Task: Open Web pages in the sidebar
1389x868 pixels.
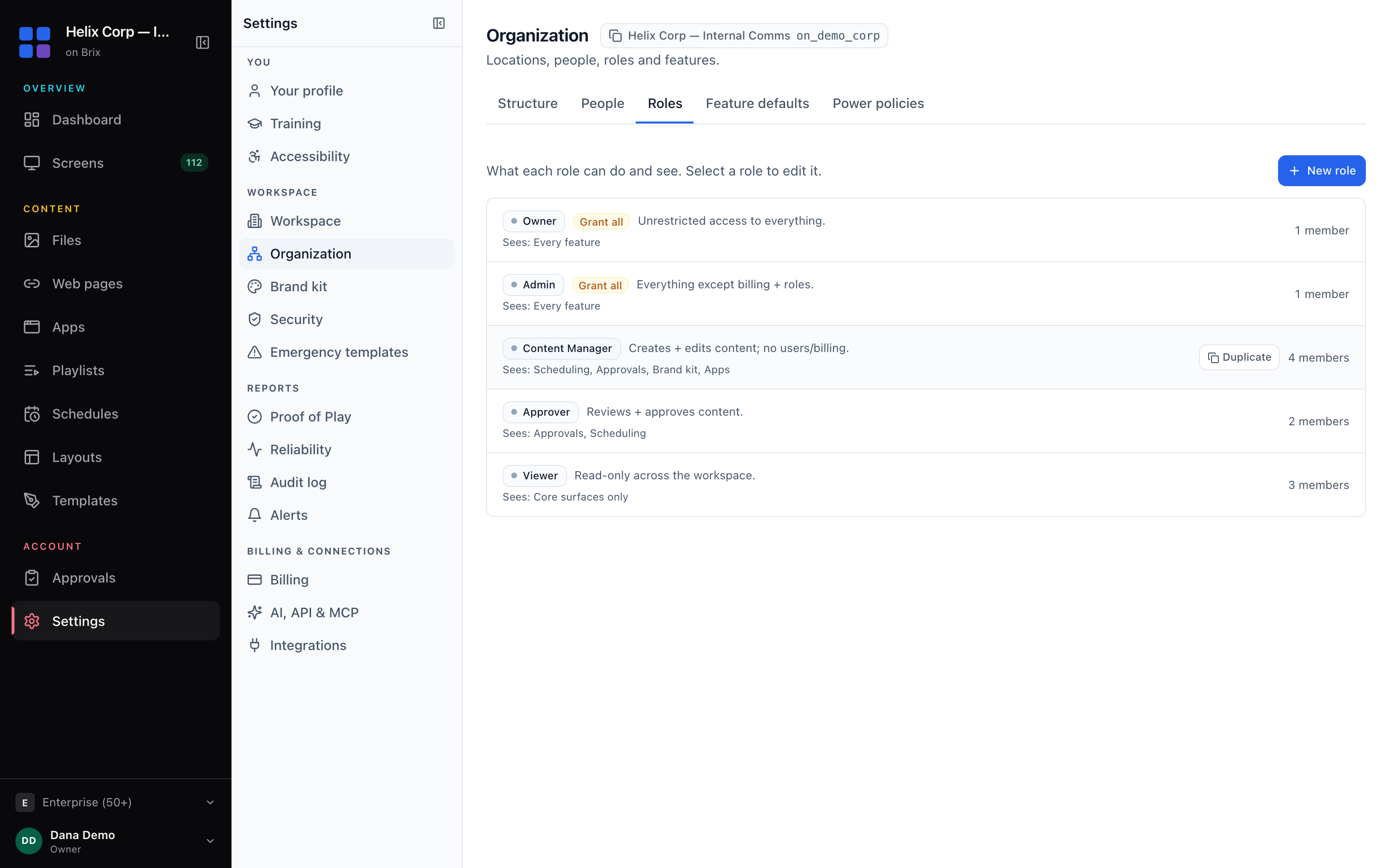Action: click(115, 284)
